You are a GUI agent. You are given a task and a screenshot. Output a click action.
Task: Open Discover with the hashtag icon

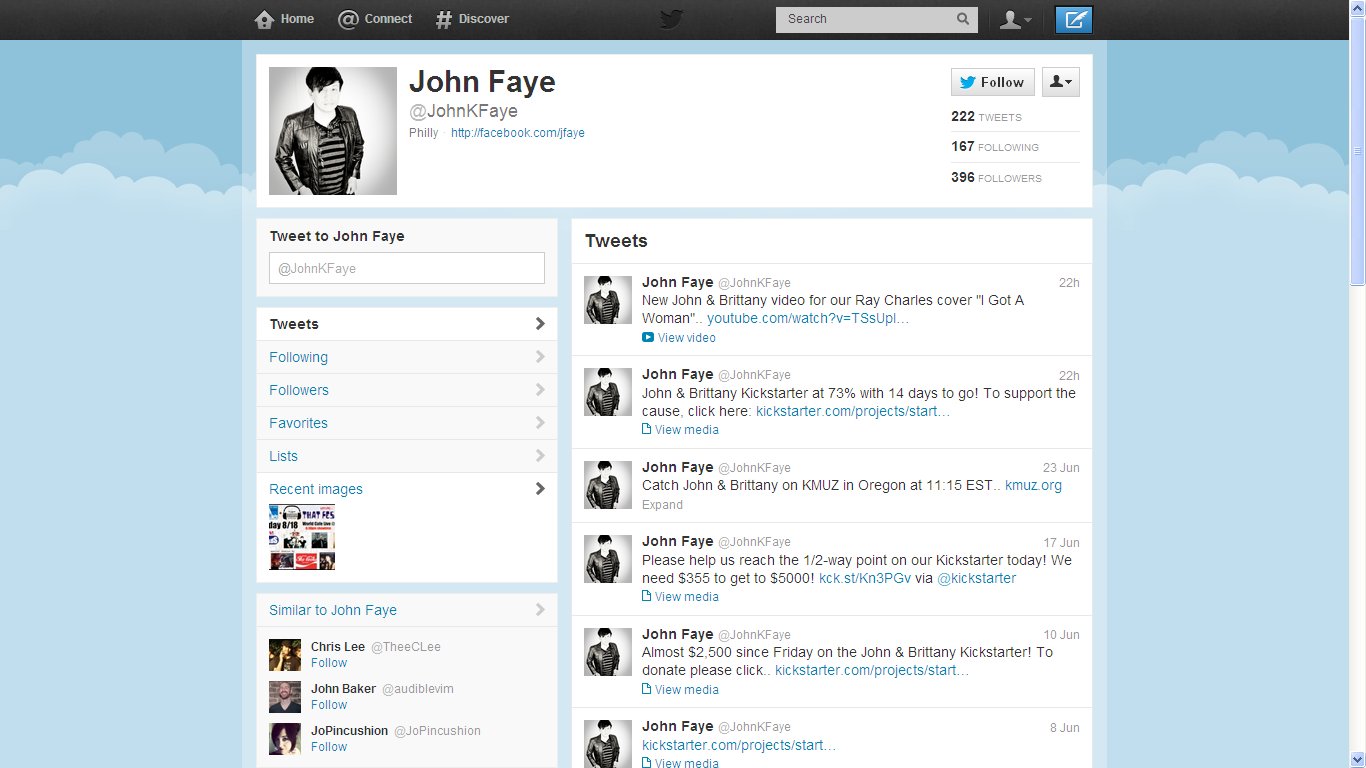444,19
